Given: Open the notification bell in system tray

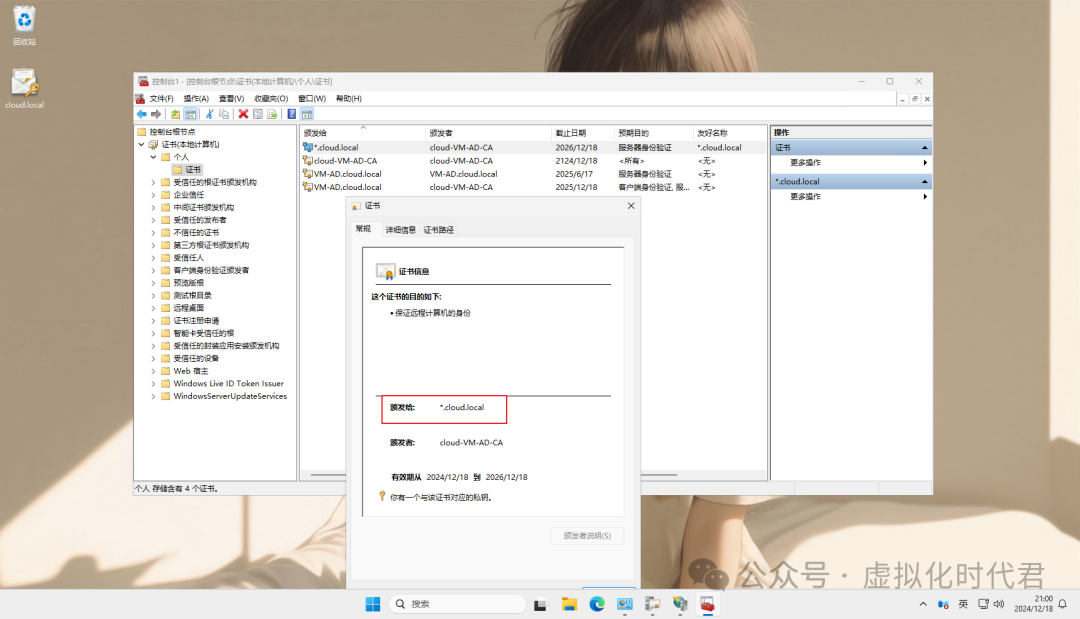Looking at the screenshot, I should tap(1063, 604).
